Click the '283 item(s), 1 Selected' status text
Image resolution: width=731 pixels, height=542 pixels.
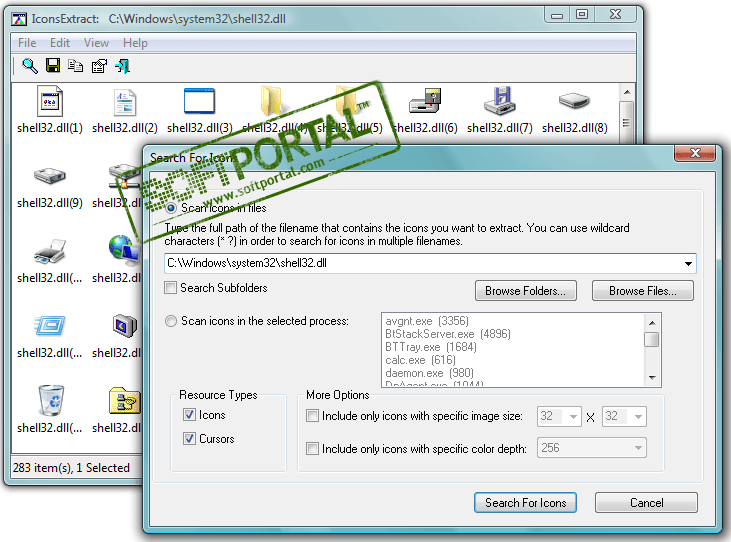pos(71,468)
